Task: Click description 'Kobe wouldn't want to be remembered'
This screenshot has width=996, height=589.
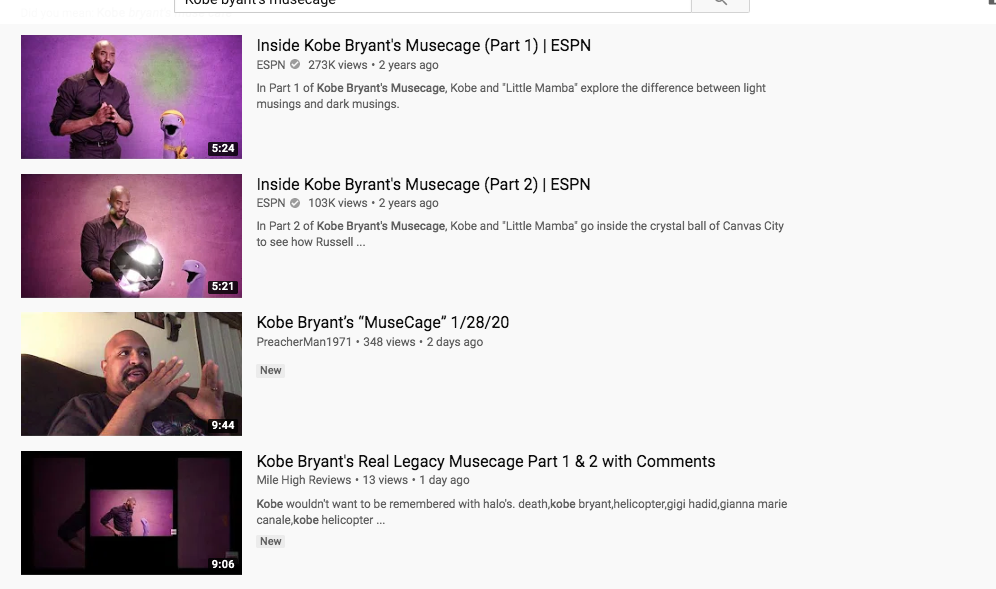Action: 522,511
